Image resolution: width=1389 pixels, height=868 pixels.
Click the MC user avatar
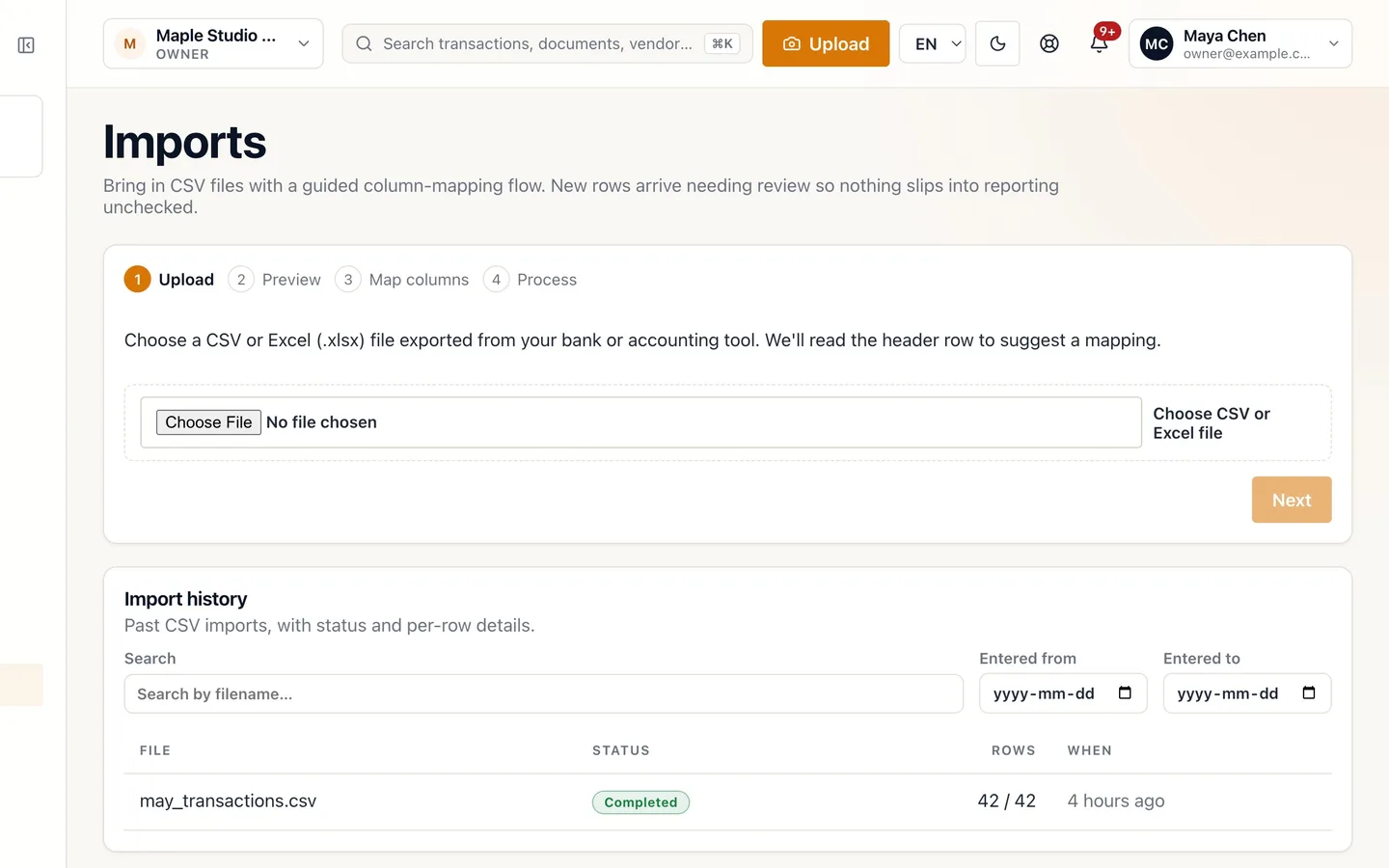pyautogui.click(x=1157, y=43)
